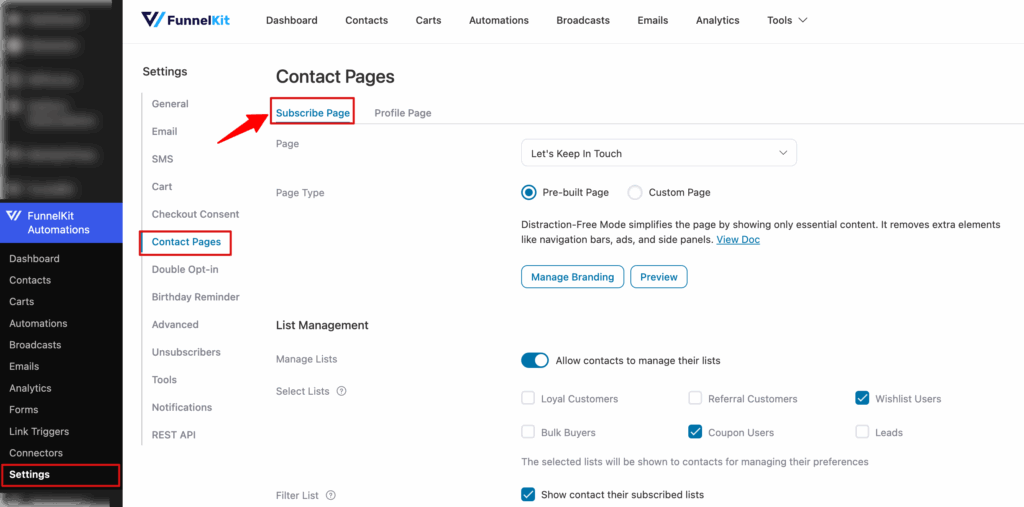1024x507 pixels.
Task: Click the help icon beside Select Lists
Action: click(341, 391)
